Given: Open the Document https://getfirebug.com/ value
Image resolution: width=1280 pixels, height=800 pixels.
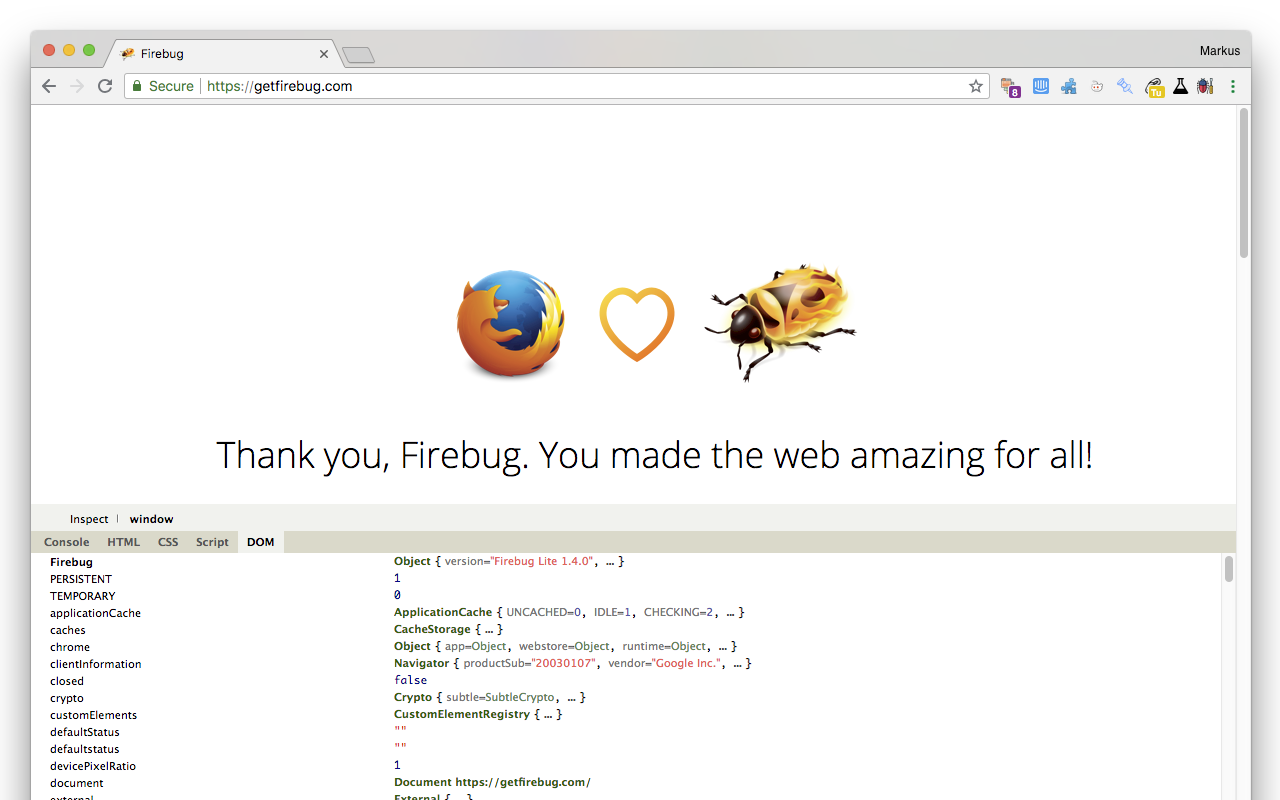Looking at the screenshot, I should tap(492, 782).
